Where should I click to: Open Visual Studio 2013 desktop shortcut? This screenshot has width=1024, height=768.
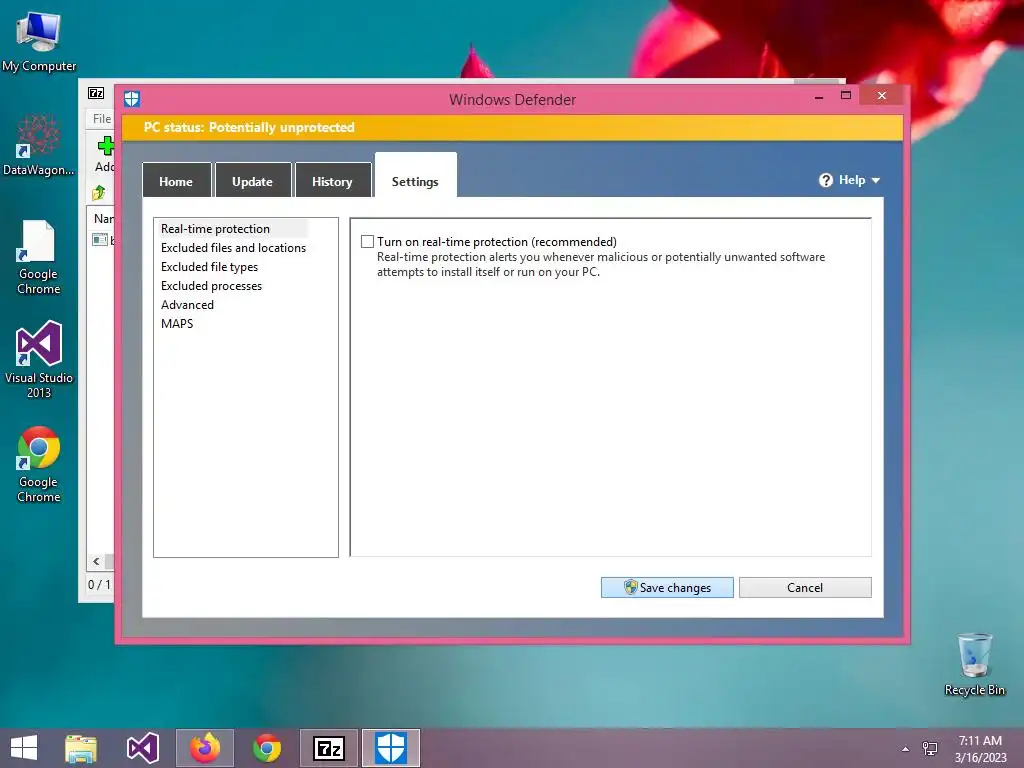coord(39,359)
